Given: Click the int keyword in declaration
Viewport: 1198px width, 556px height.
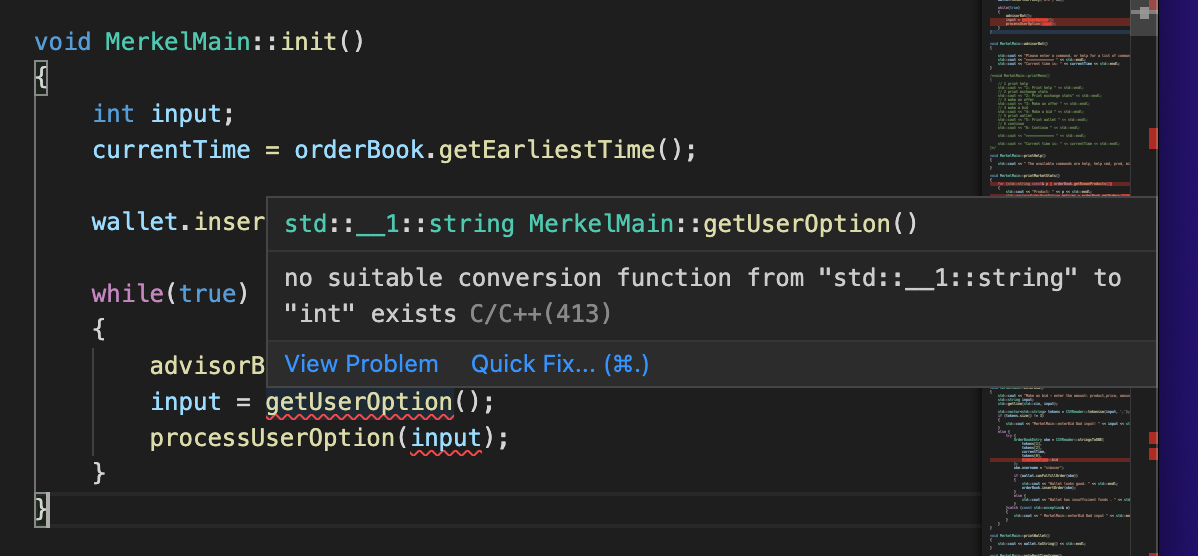Looking at the screenshot, I should coord(113,114).
